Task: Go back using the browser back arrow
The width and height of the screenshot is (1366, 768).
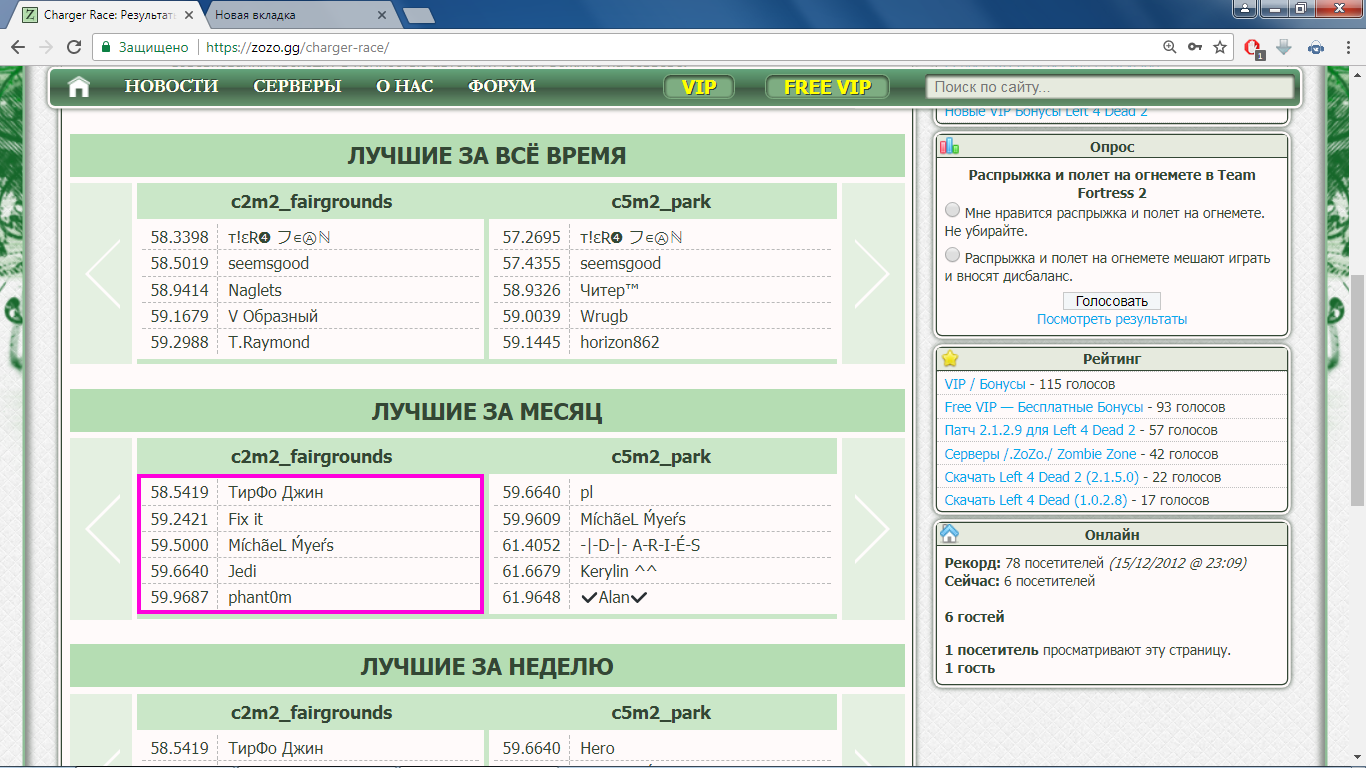Action: 18,47
